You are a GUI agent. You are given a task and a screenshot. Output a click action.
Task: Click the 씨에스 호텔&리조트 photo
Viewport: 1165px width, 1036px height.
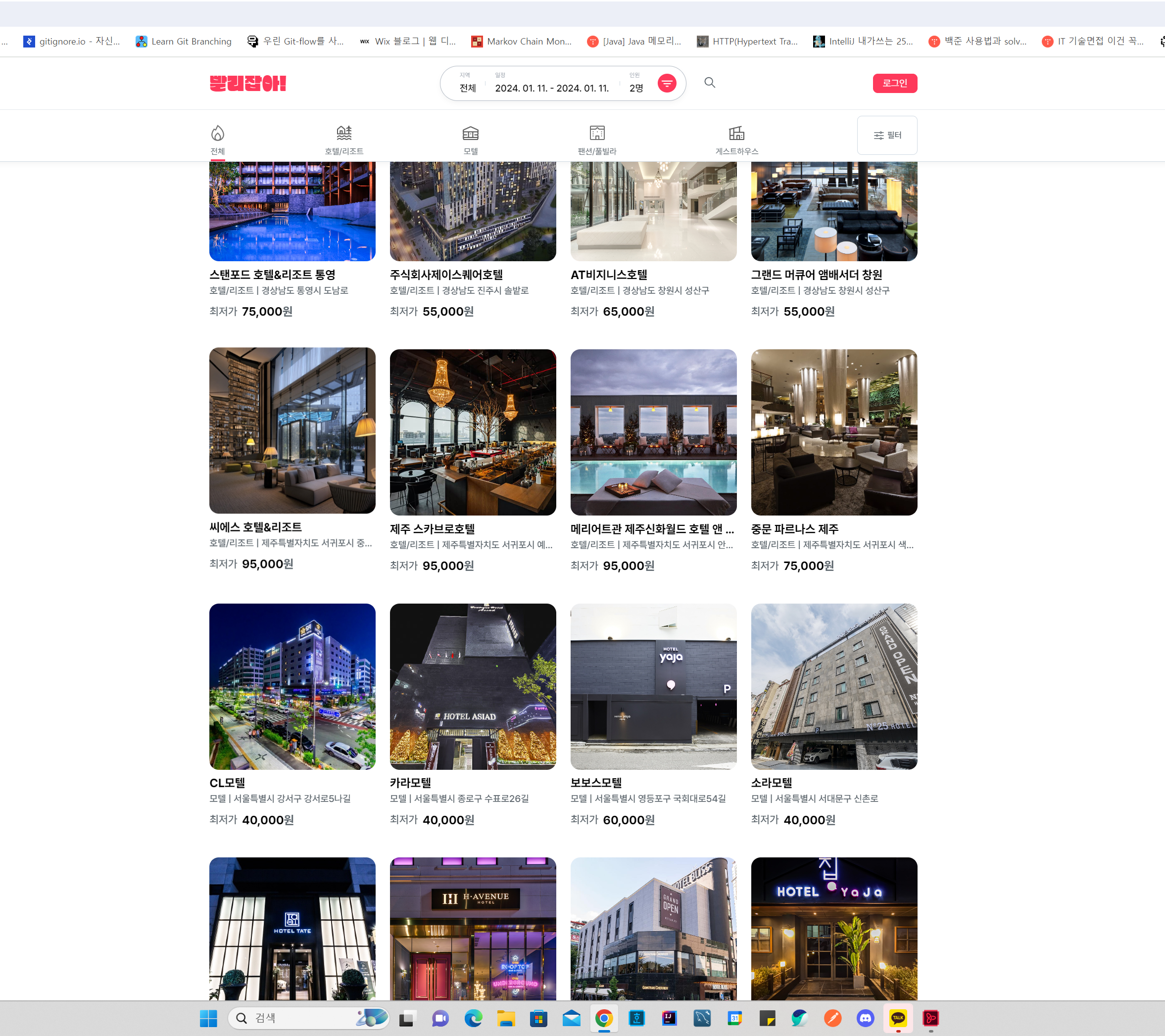(x=292, y=431)
